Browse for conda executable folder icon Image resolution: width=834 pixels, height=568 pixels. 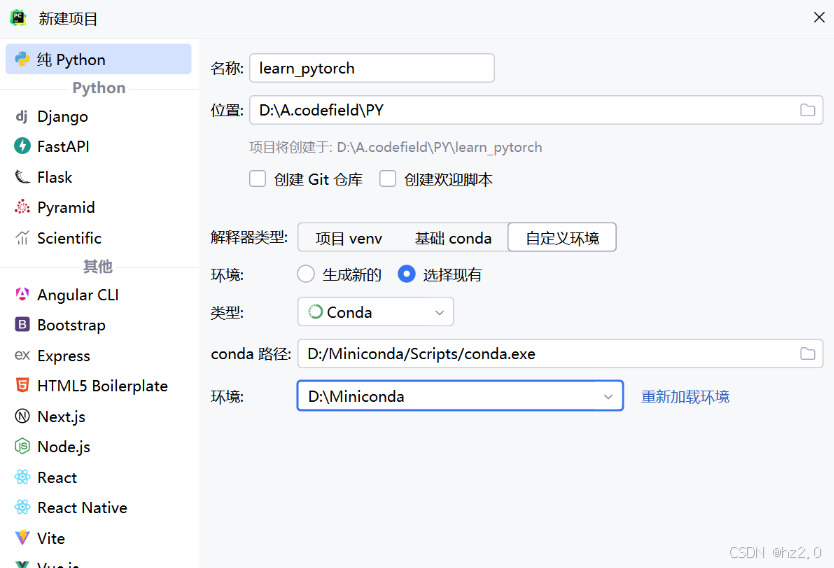(x=807, y=354)
